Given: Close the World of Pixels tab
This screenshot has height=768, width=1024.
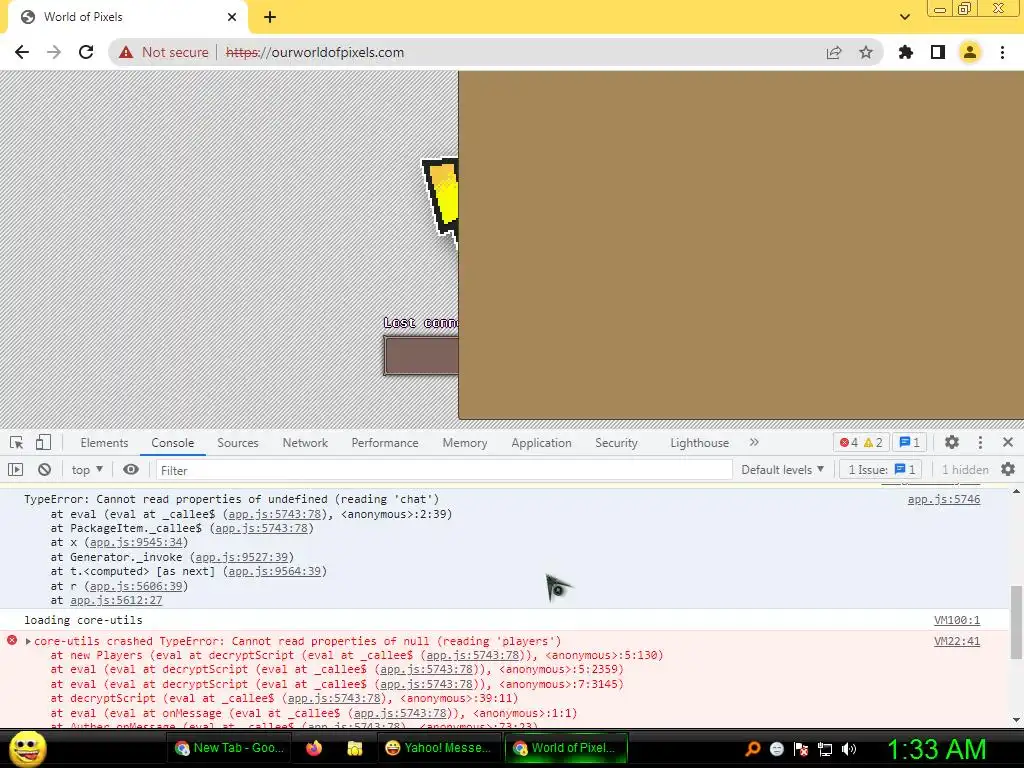Looking at the screenshot, I should (x=232, y=17).
